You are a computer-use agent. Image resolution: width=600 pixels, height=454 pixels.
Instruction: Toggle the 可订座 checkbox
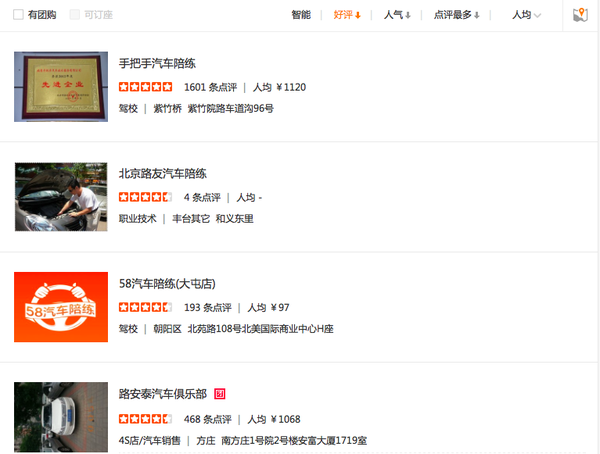[x=75, y=15]
